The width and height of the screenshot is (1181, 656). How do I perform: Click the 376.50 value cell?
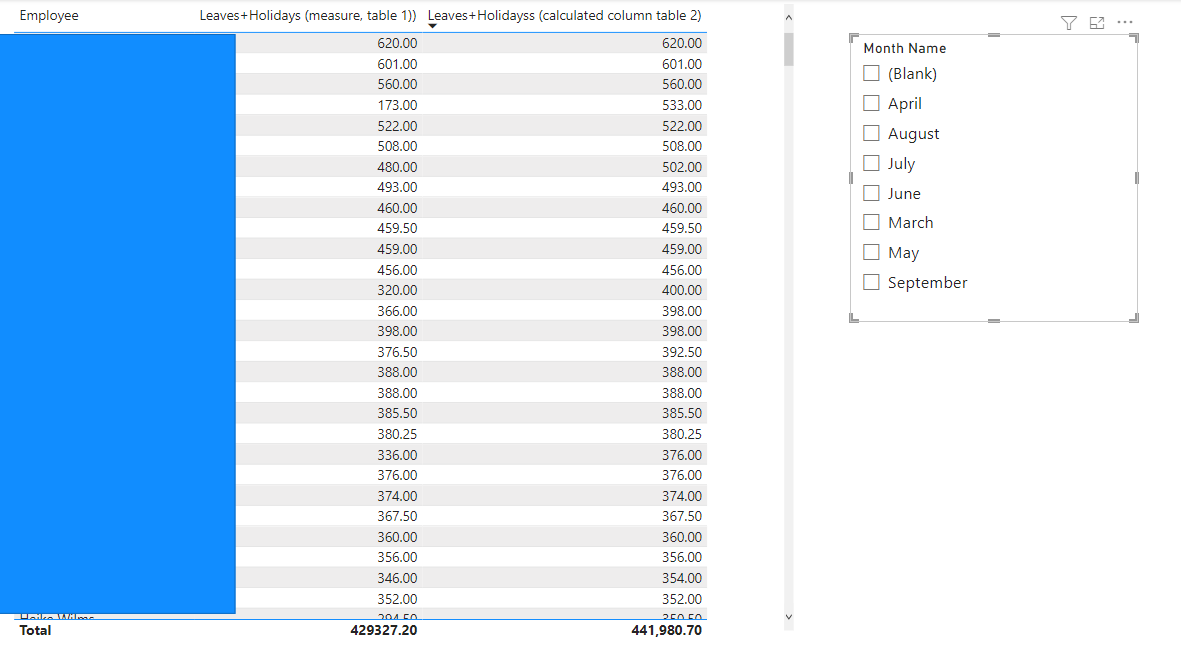point(397,352)
